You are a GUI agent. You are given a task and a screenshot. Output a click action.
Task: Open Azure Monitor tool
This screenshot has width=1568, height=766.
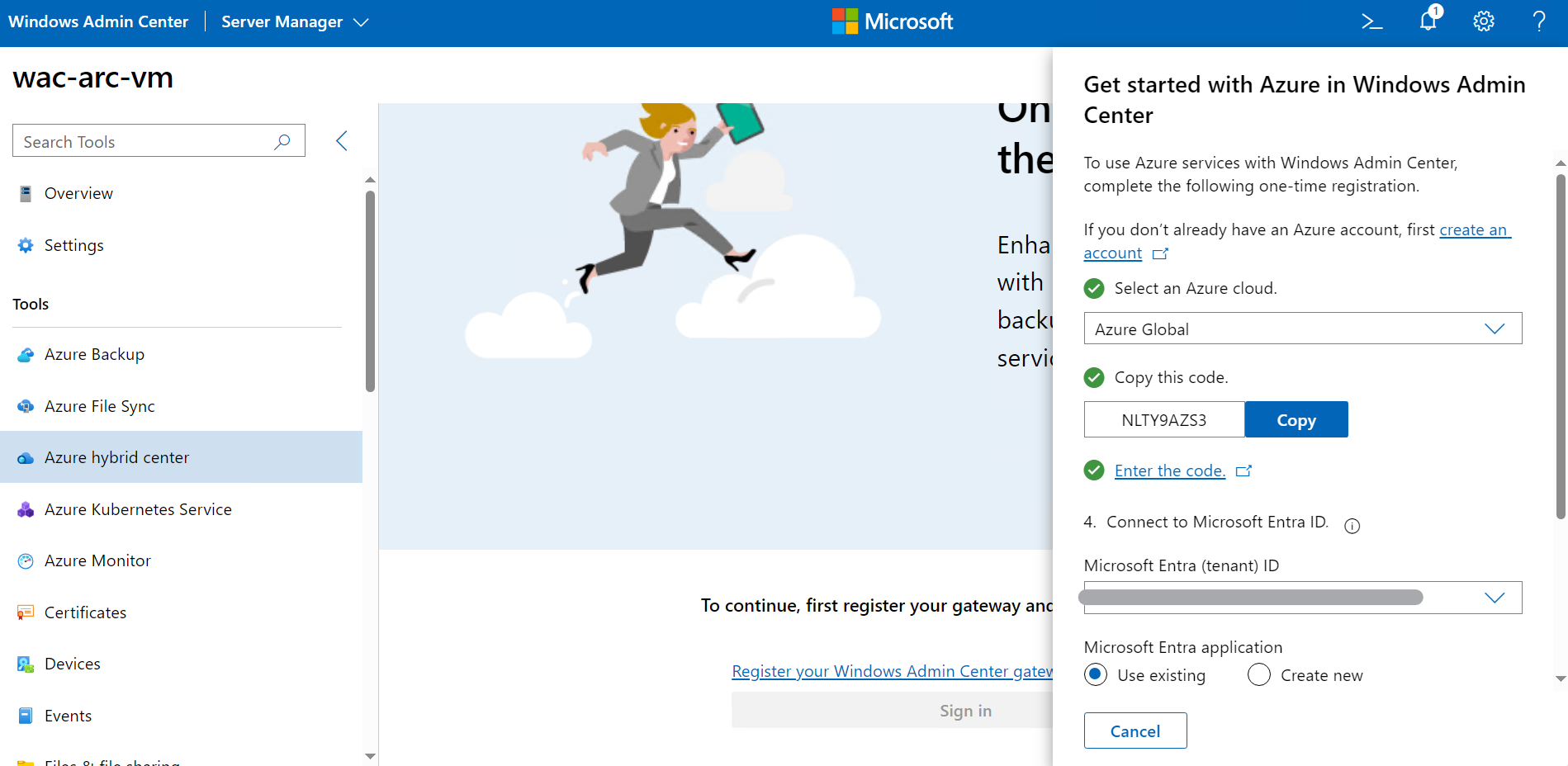[182, 560]
